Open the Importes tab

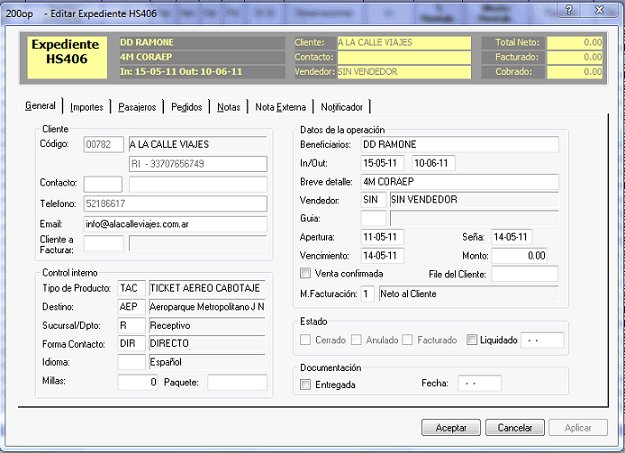(86, 107)
